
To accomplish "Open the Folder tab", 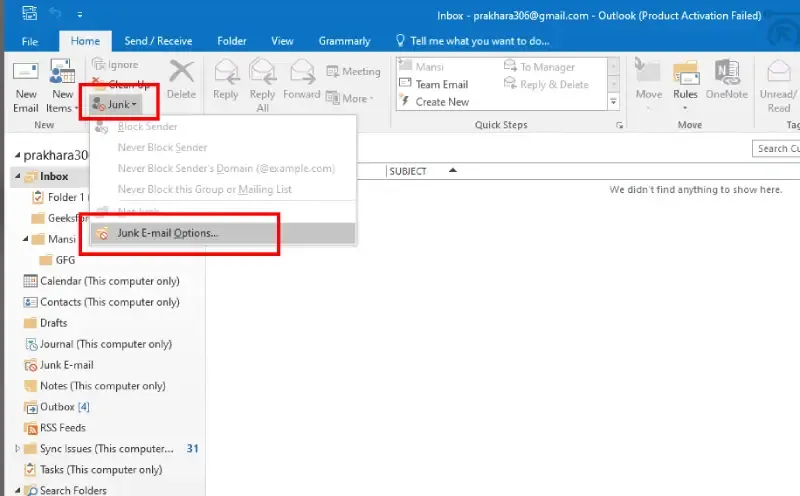I will pos(232,41).
